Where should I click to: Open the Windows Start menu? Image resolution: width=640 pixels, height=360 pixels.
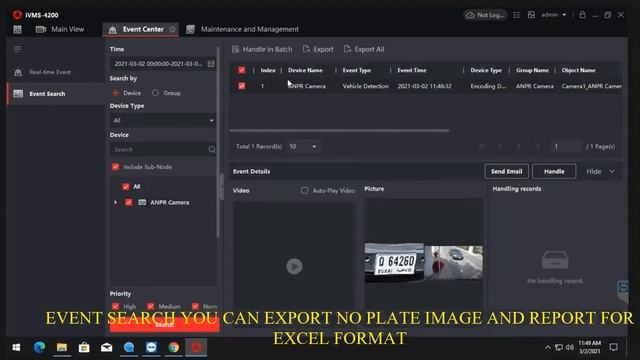tap(16, 347)
